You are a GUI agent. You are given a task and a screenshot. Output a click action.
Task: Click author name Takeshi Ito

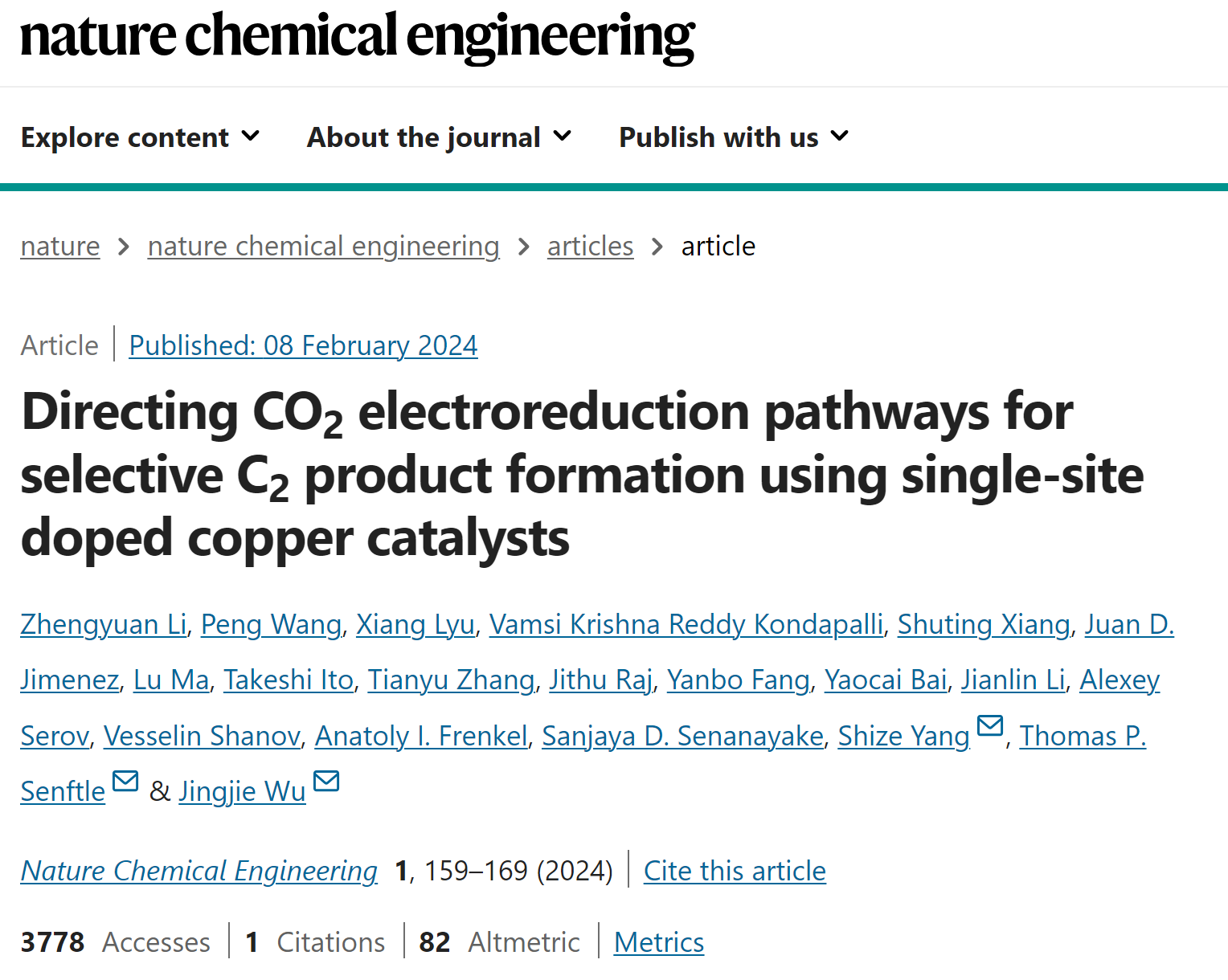(289, 680)
